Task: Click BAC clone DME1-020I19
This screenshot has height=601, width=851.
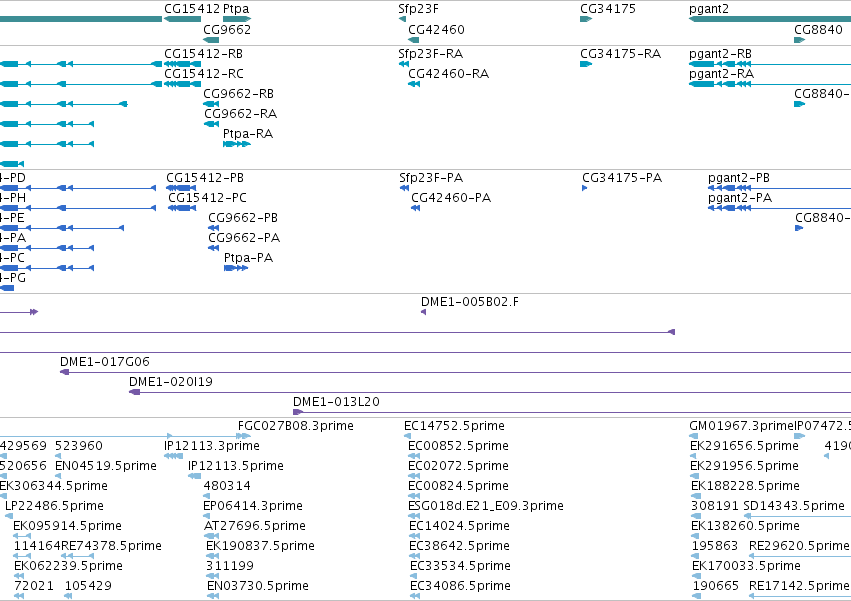Action: point(171,382)
